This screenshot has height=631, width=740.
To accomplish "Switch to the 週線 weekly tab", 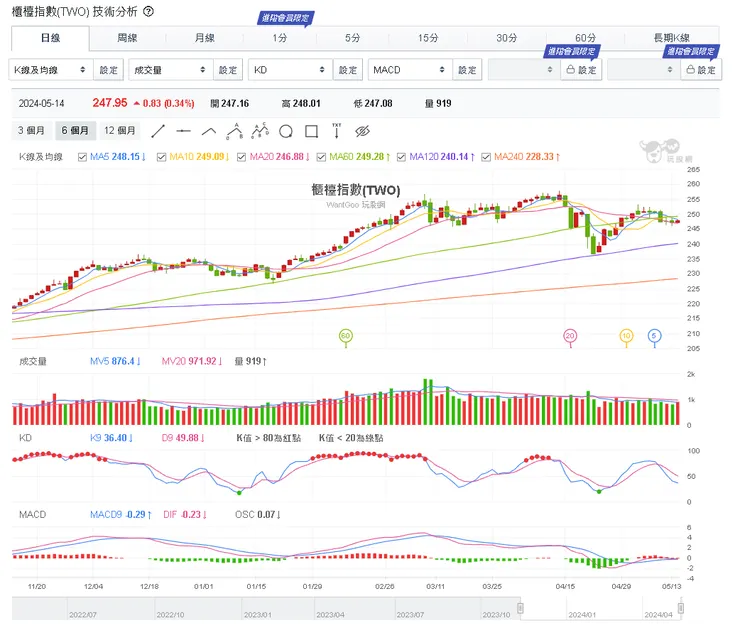I will 127,38.
